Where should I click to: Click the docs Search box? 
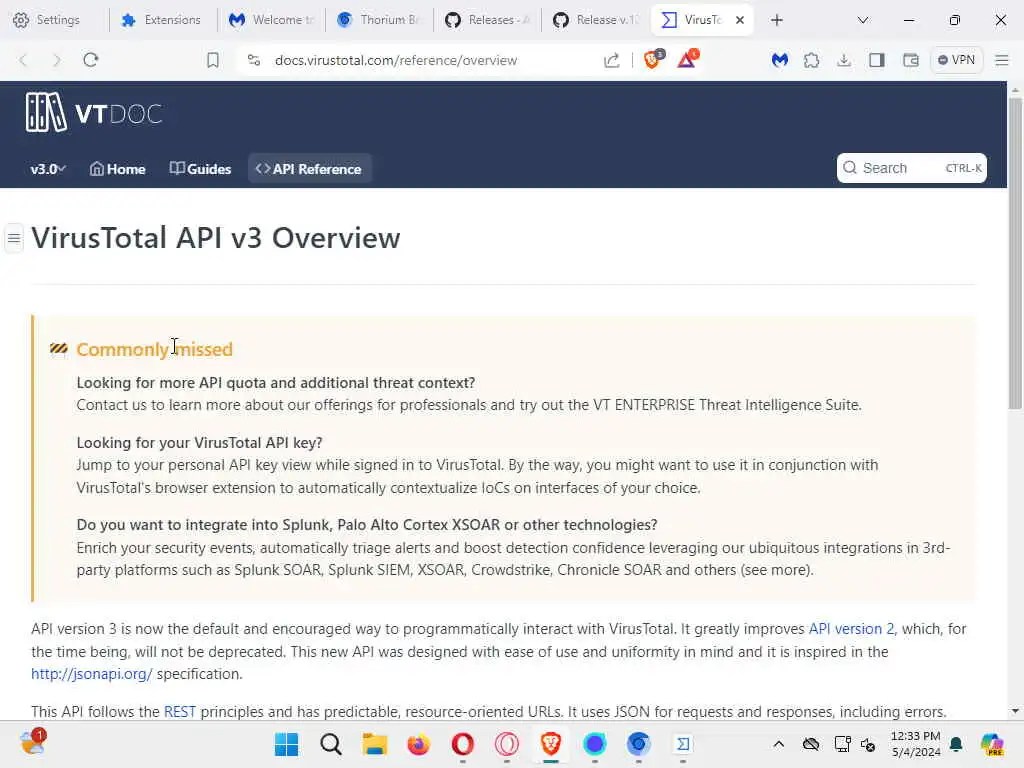912,168
